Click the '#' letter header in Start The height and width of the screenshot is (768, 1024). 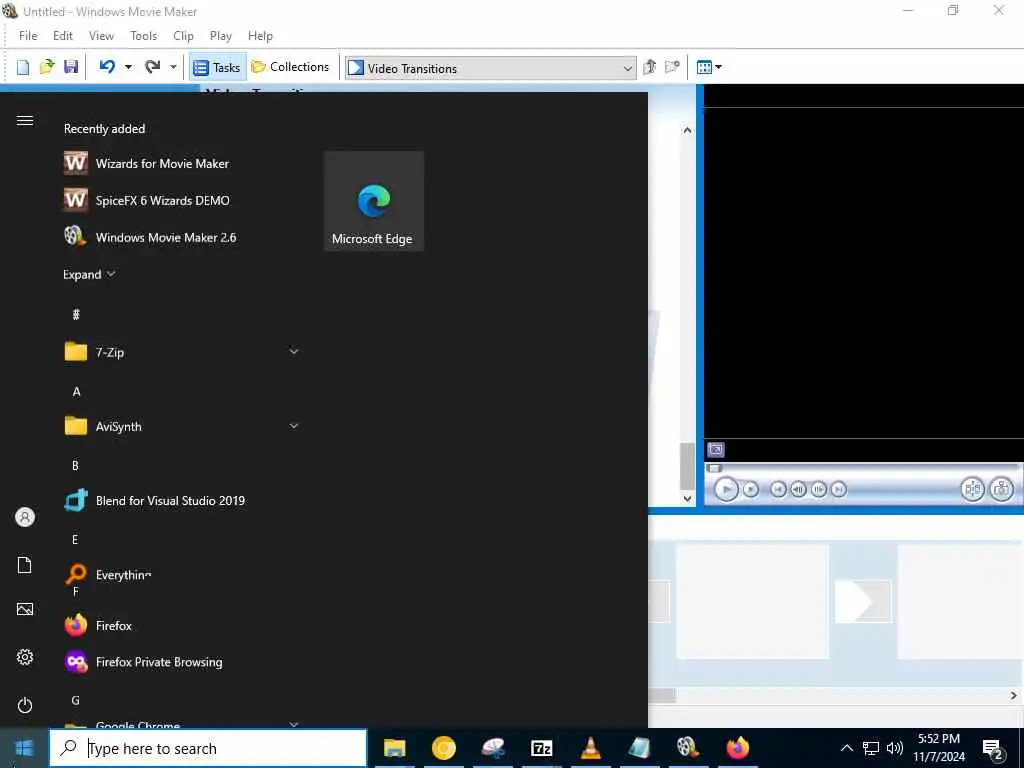click(76, 315)
